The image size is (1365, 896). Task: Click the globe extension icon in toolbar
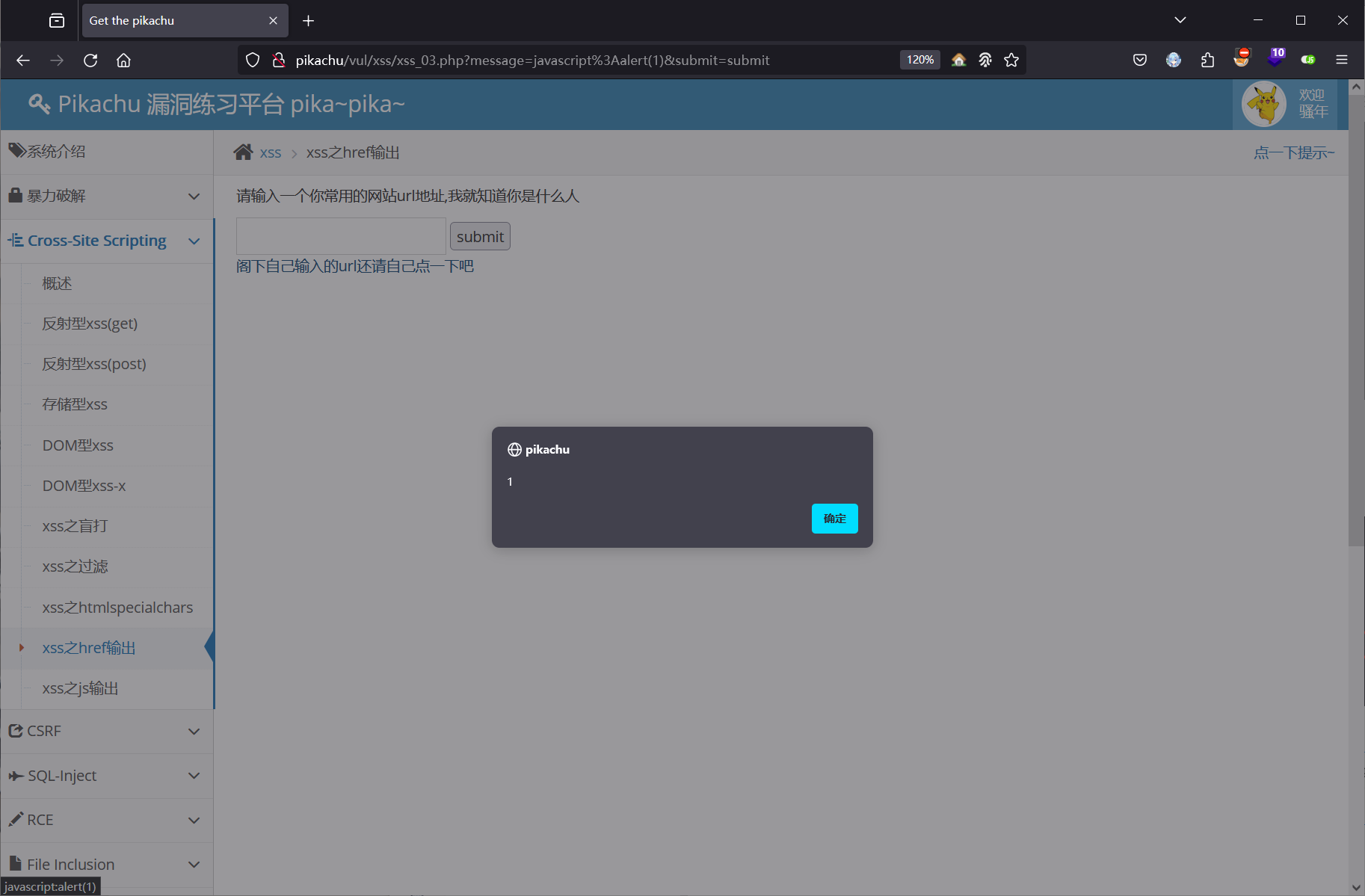[1174, 60]
